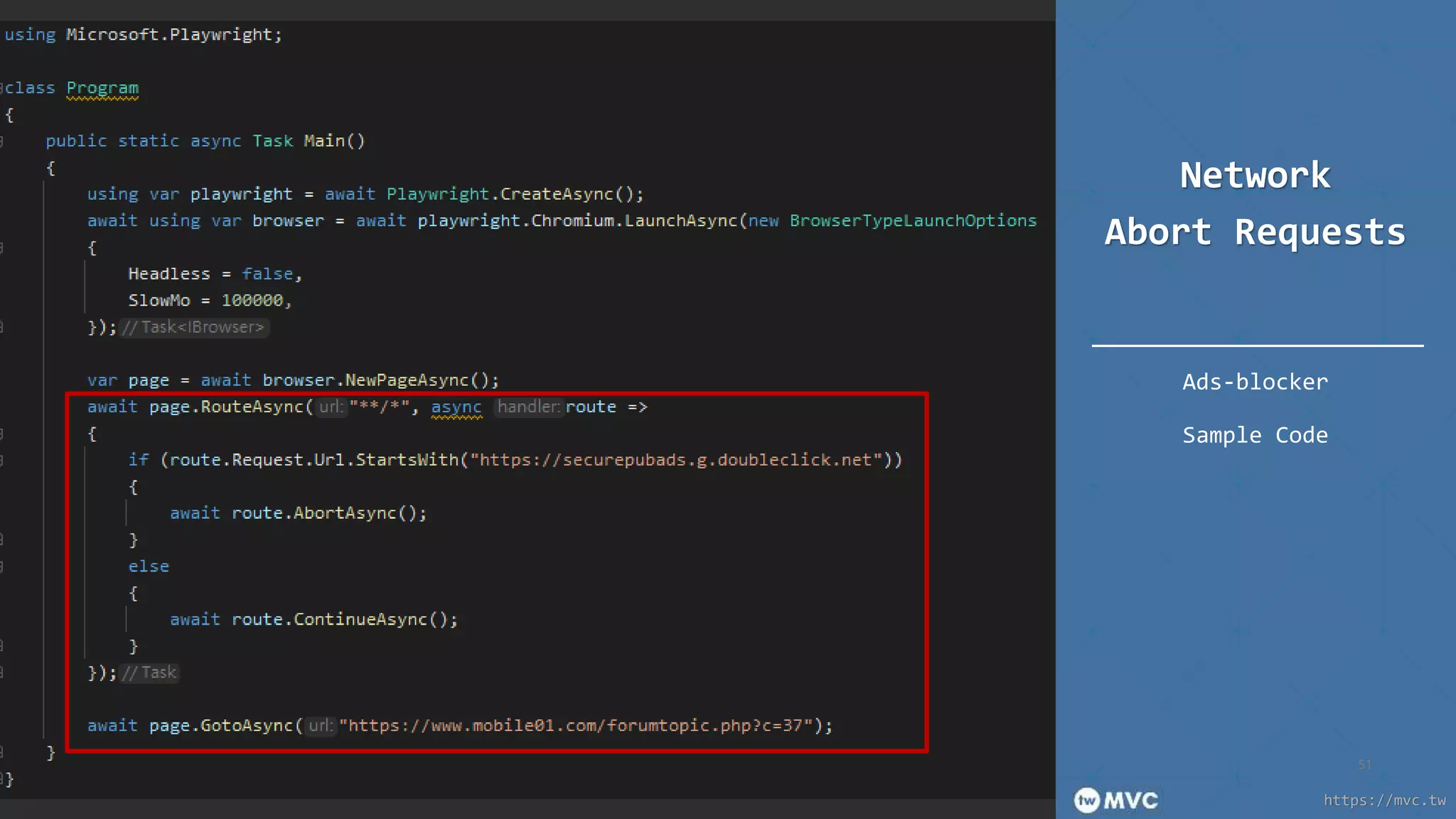Click the 'handler:' parameter hint
The width and height of the screenshot is (1456, 819).
pyautogui.click(x=528, y=407)
